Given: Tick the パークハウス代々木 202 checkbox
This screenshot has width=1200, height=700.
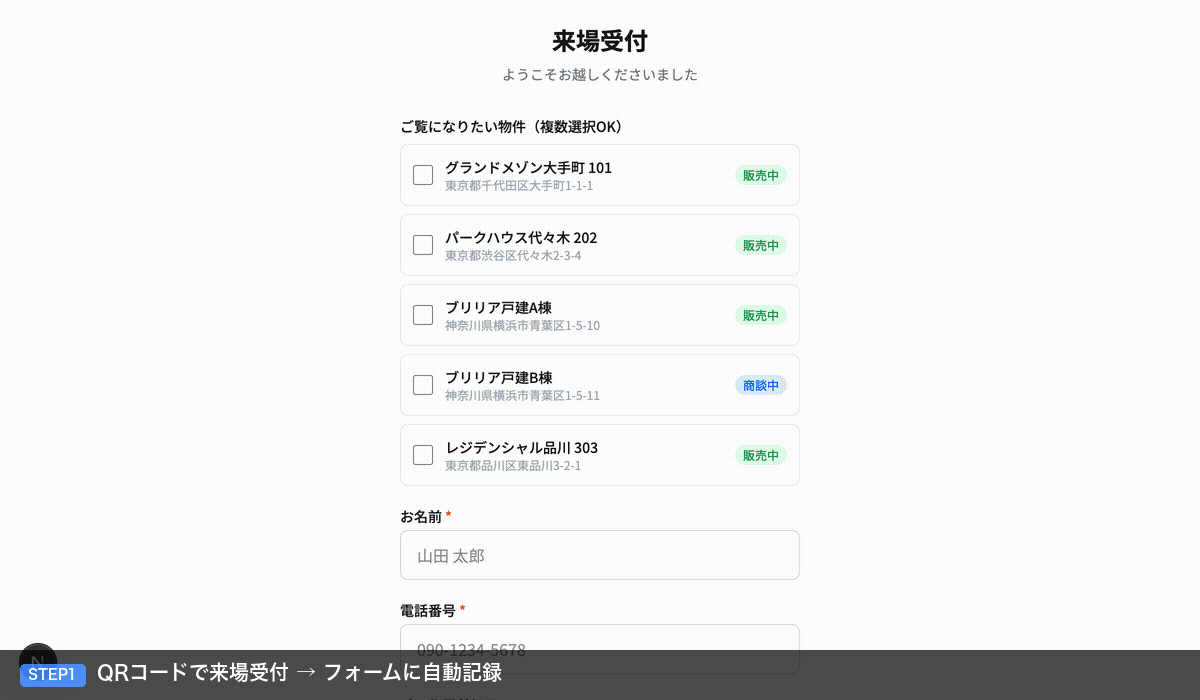Looking at the screenshot, I should coord(423,245).
